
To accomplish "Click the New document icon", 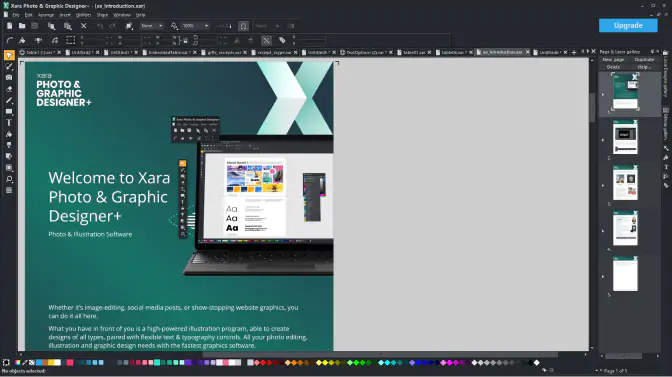I will pos(9,26).
